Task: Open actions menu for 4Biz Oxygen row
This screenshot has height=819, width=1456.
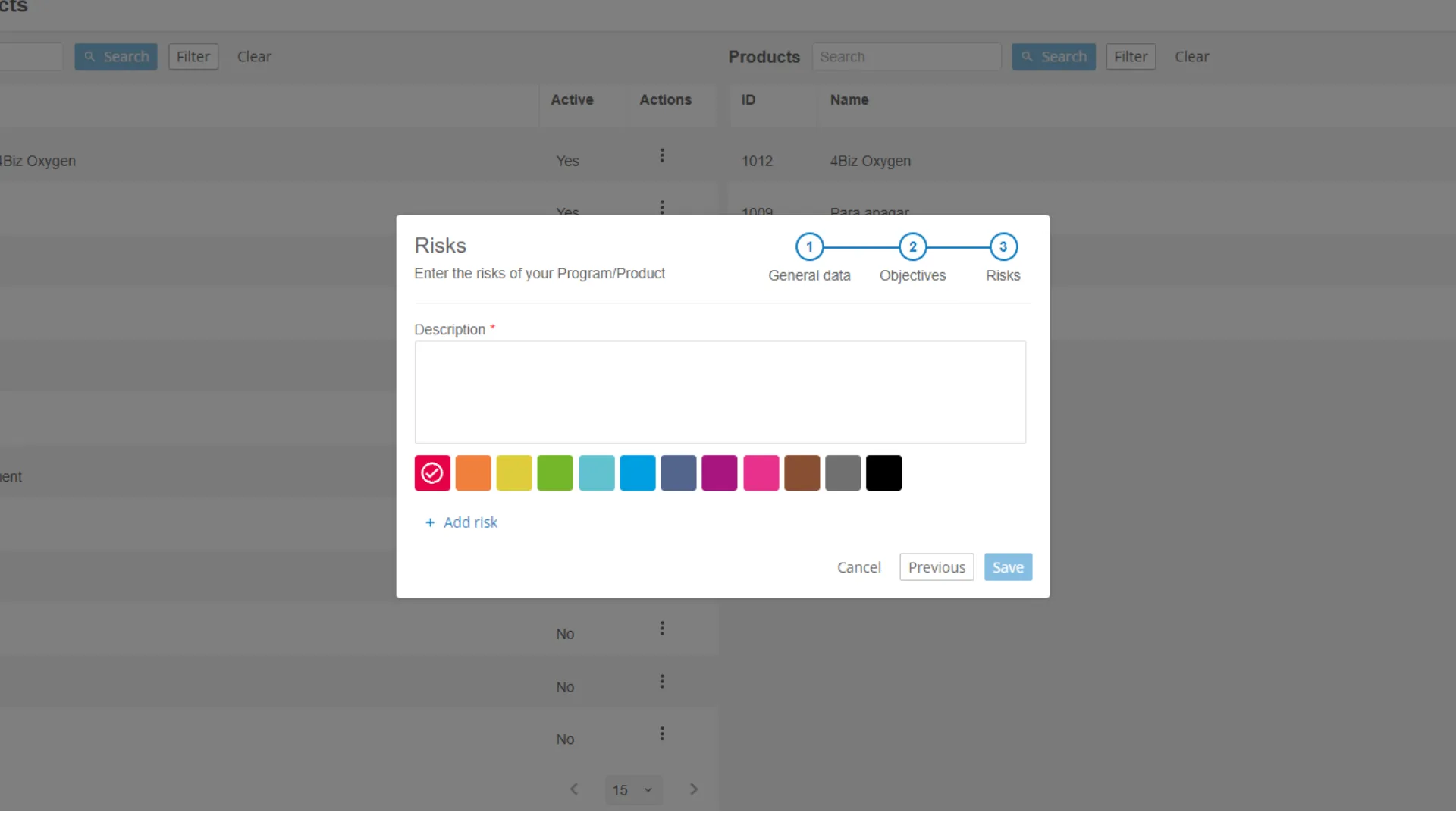Action: click(662, 155)
